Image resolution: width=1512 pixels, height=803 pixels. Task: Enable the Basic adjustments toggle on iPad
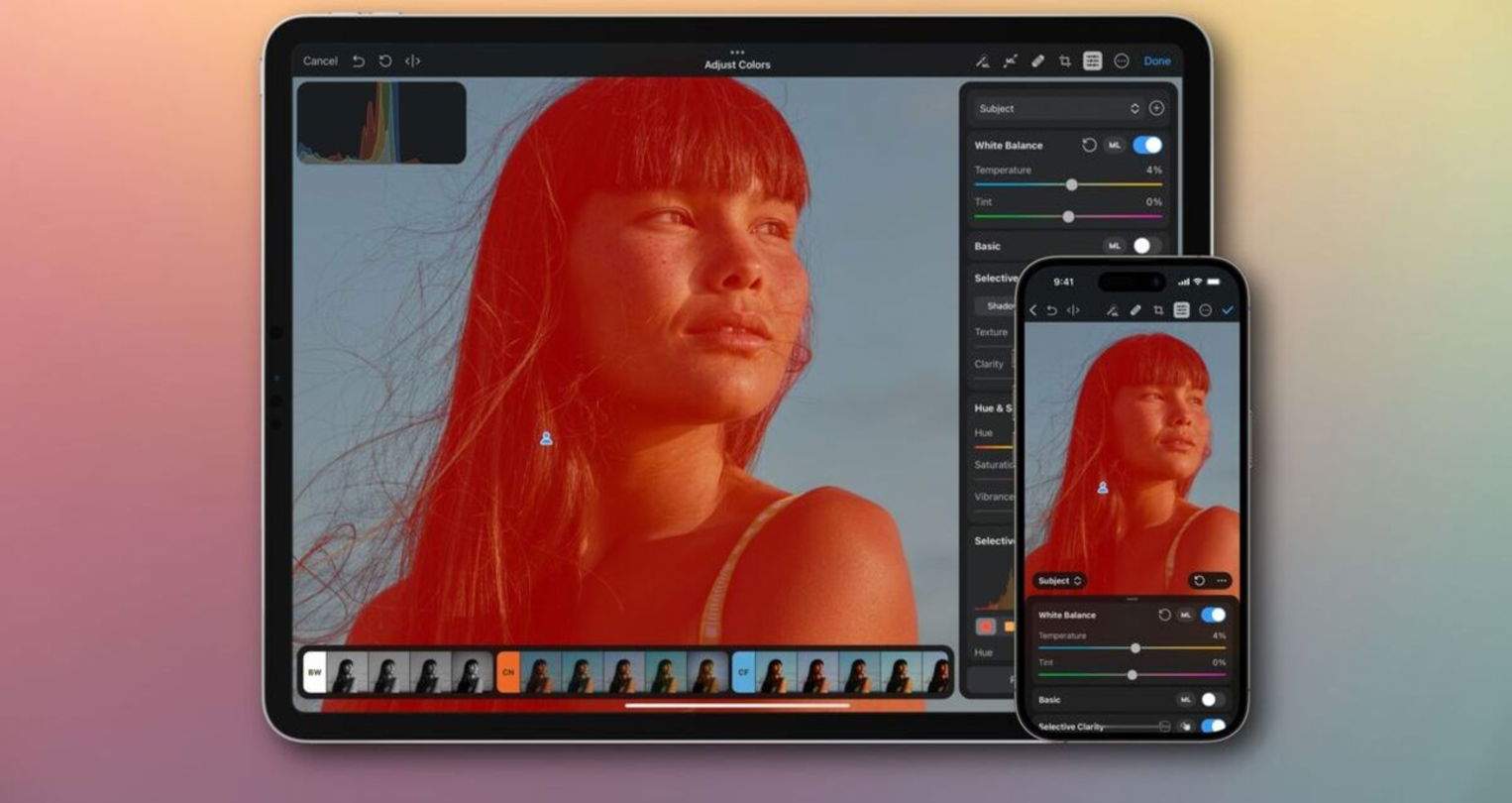point(1145,246)
